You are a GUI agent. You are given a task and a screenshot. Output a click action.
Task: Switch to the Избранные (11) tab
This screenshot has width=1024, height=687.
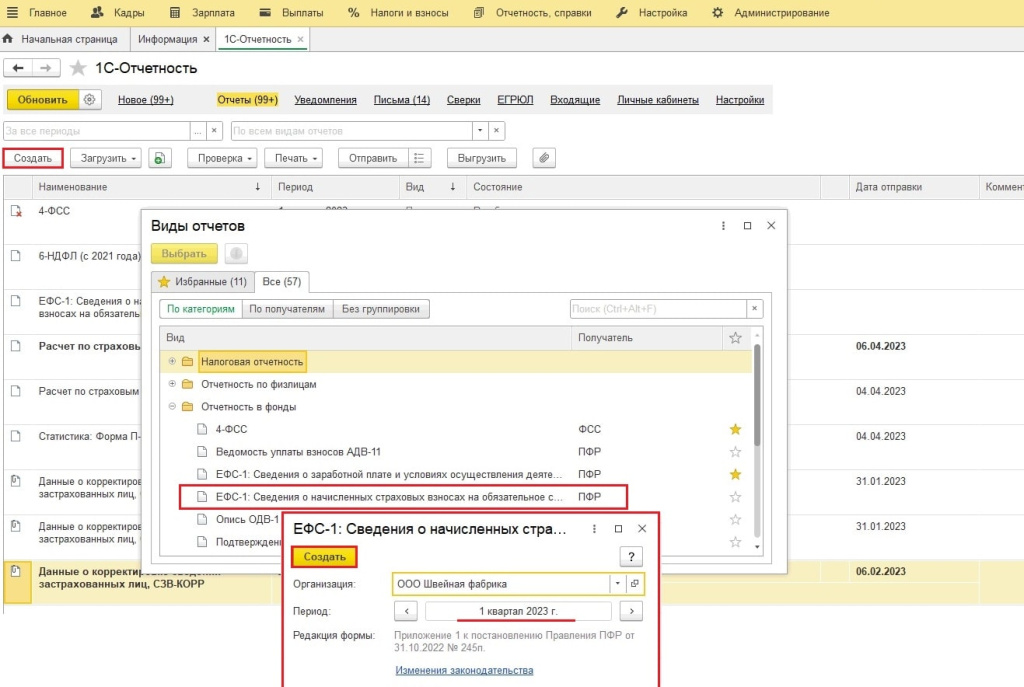click(202, 282)
